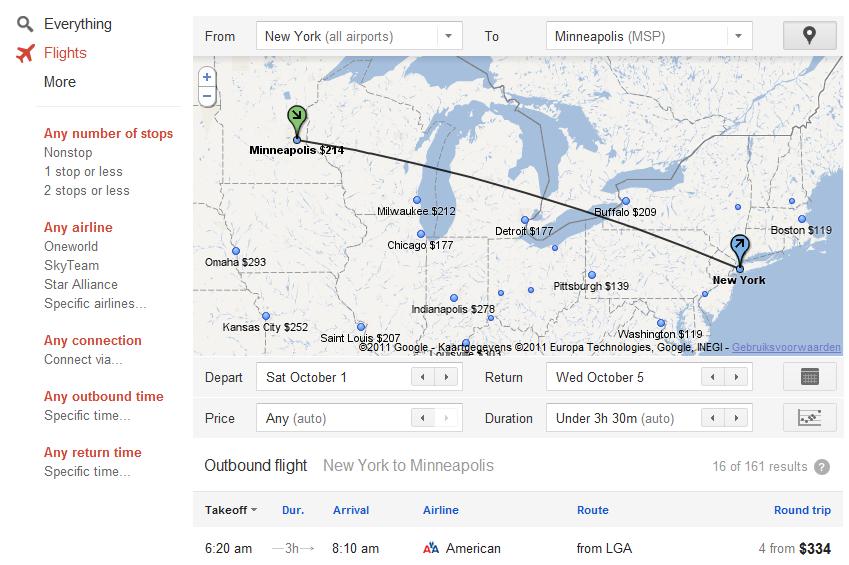This screenshot has width=849, height=565.
Task: Open the price-duration scatter plot icon
Action: point(809,418)
